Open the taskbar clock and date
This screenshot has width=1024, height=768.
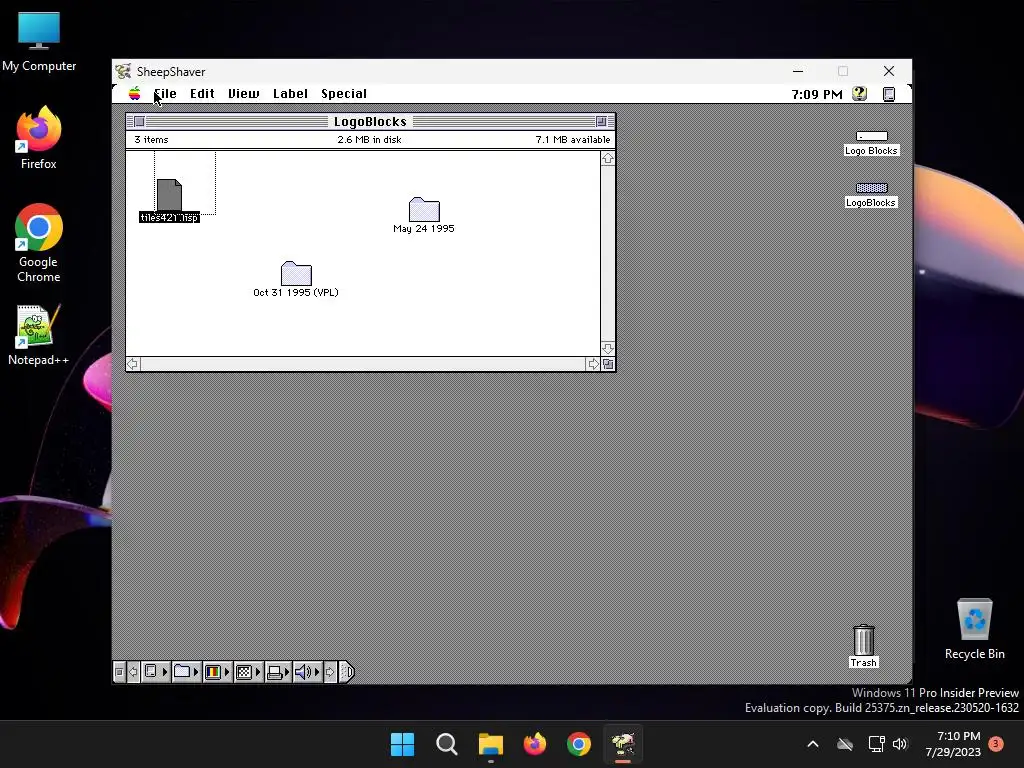[953, 744]
